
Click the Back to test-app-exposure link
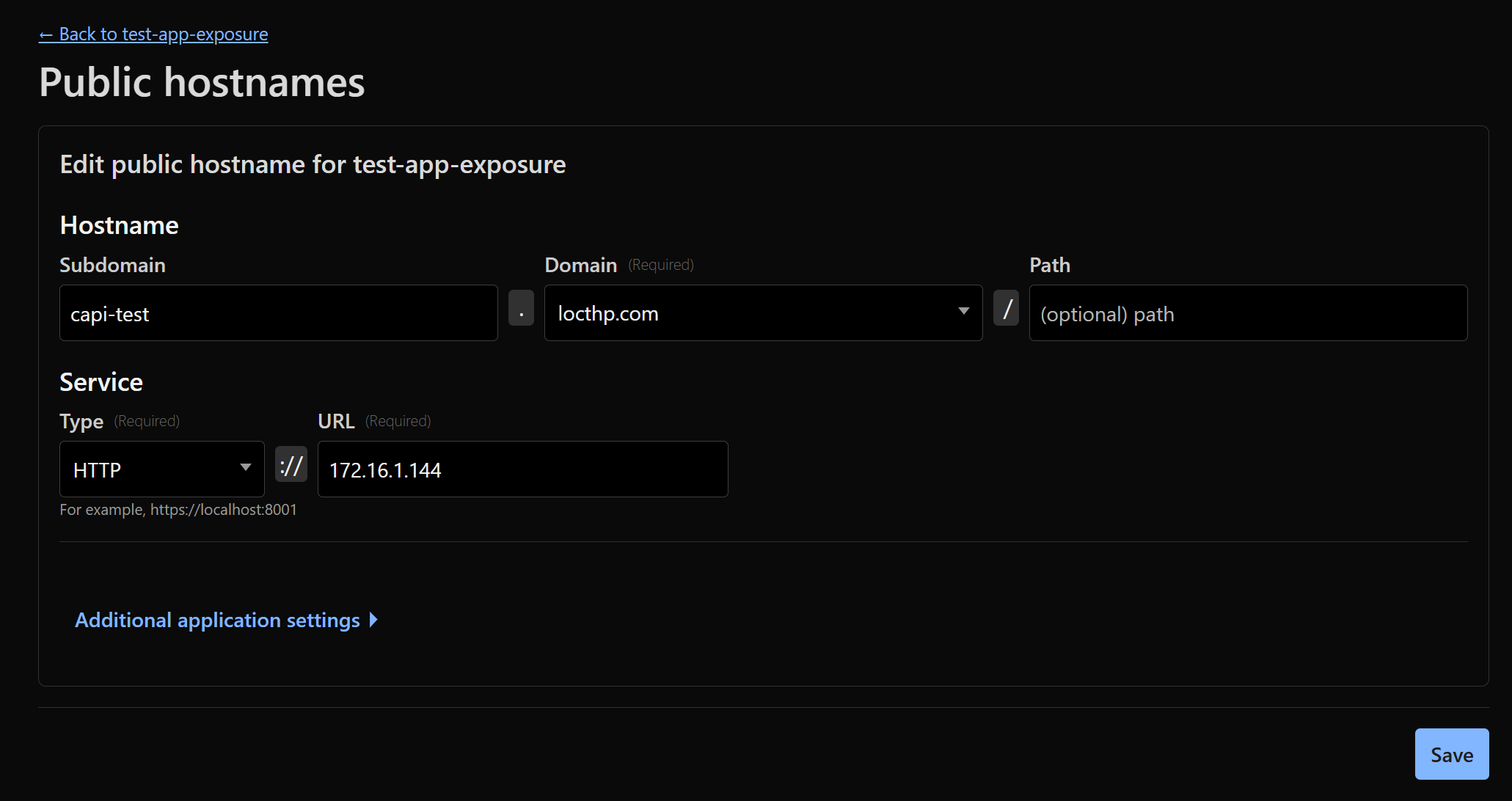[153, 34]
